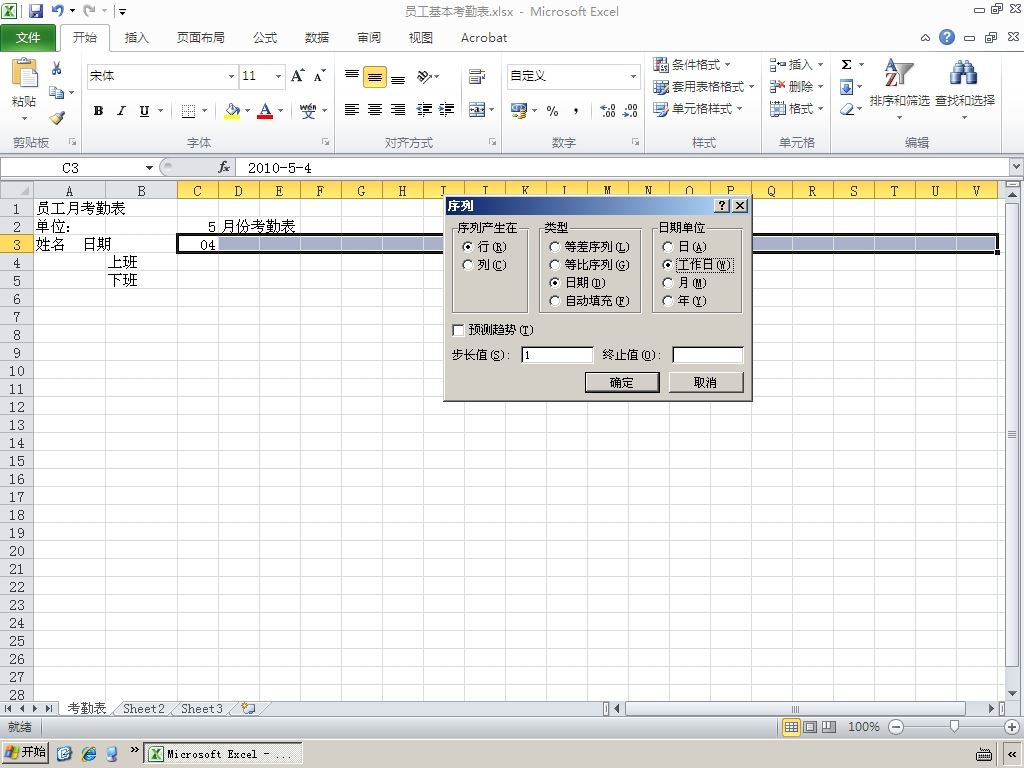Screen dimensions: 1024x768
Task: Click the insert function fx icon
Action: pyautogui.click(x=224, y=168)
